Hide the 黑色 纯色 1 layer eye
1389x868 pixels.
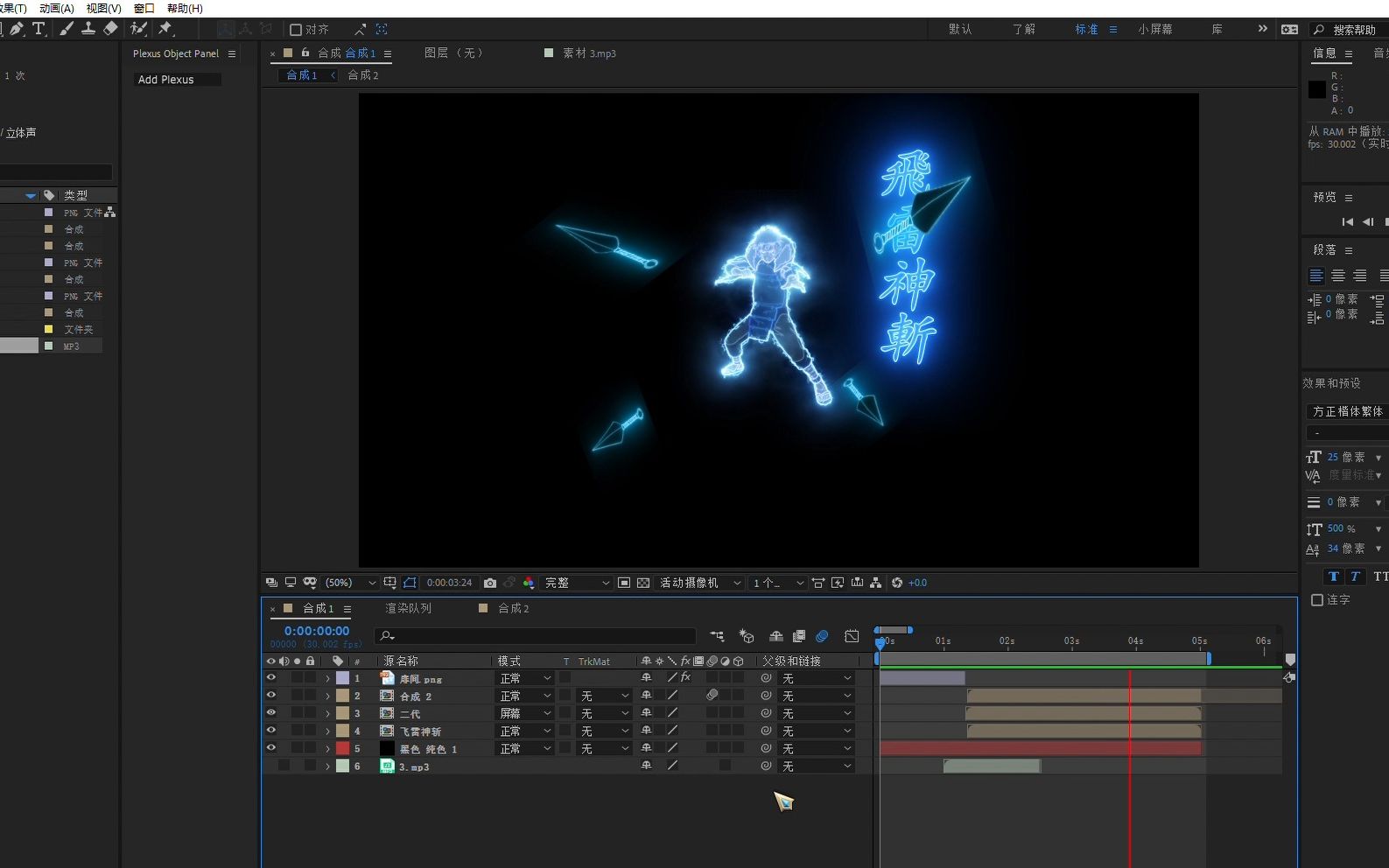pos(270,748)
